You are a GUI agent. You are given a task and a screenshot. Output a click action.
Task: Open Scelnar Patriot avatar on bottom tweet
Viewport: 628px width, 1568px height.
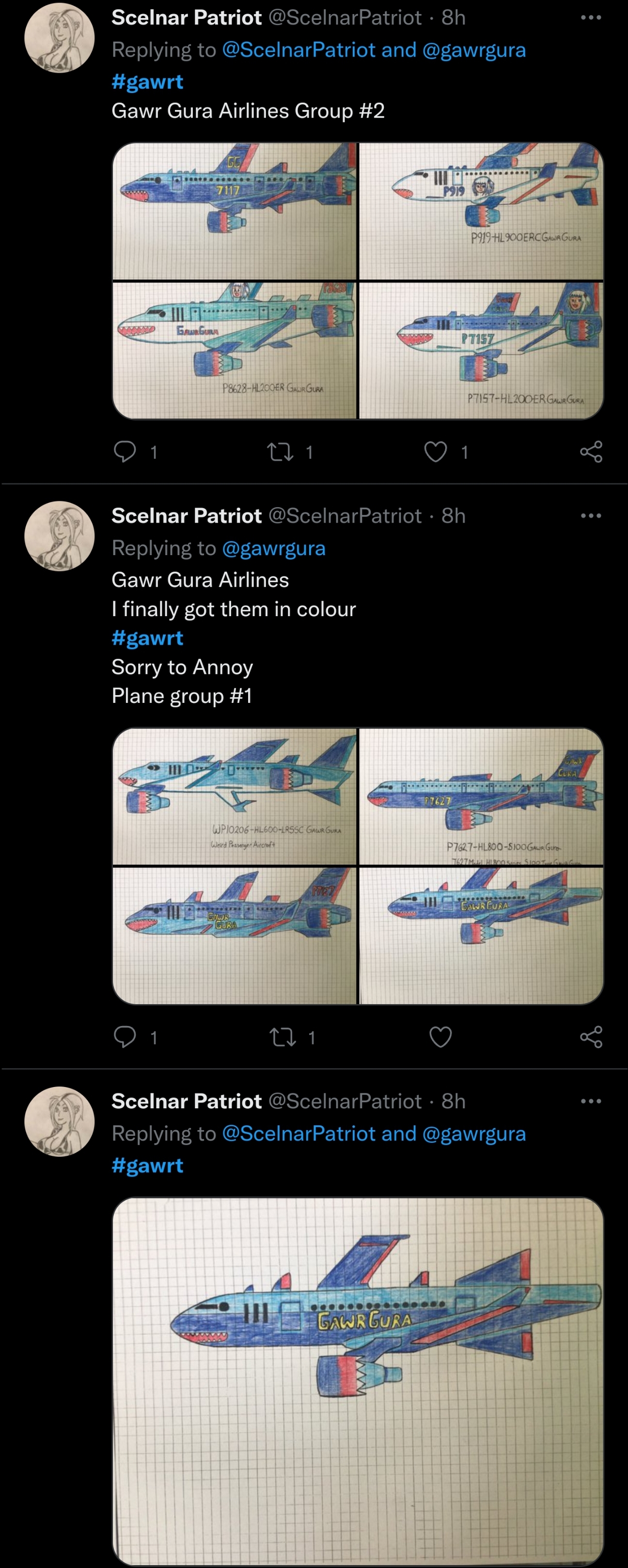tap(59, 1121)
